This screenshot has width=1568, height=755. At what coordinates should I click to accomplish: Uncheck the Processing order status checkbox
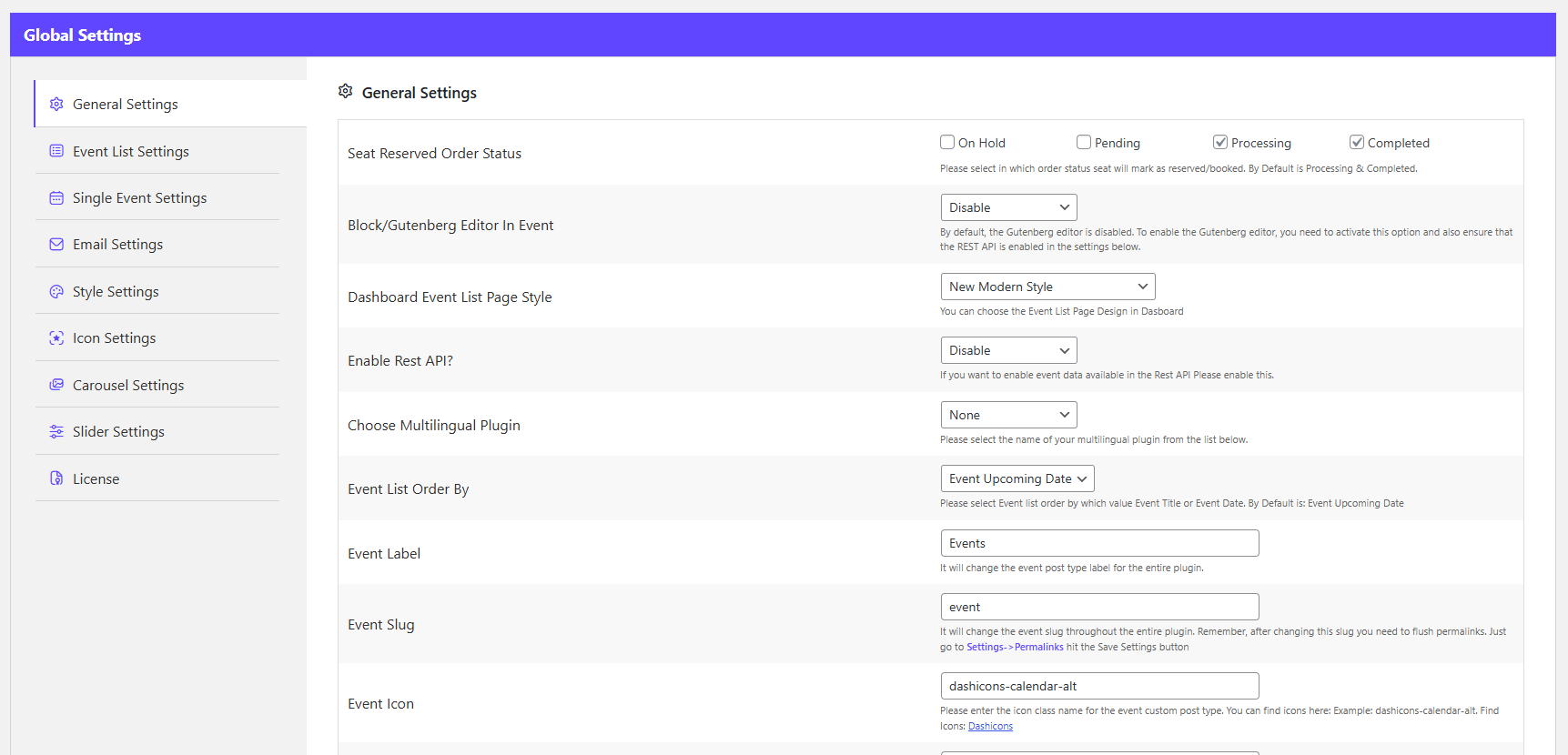coord(1220,142)
